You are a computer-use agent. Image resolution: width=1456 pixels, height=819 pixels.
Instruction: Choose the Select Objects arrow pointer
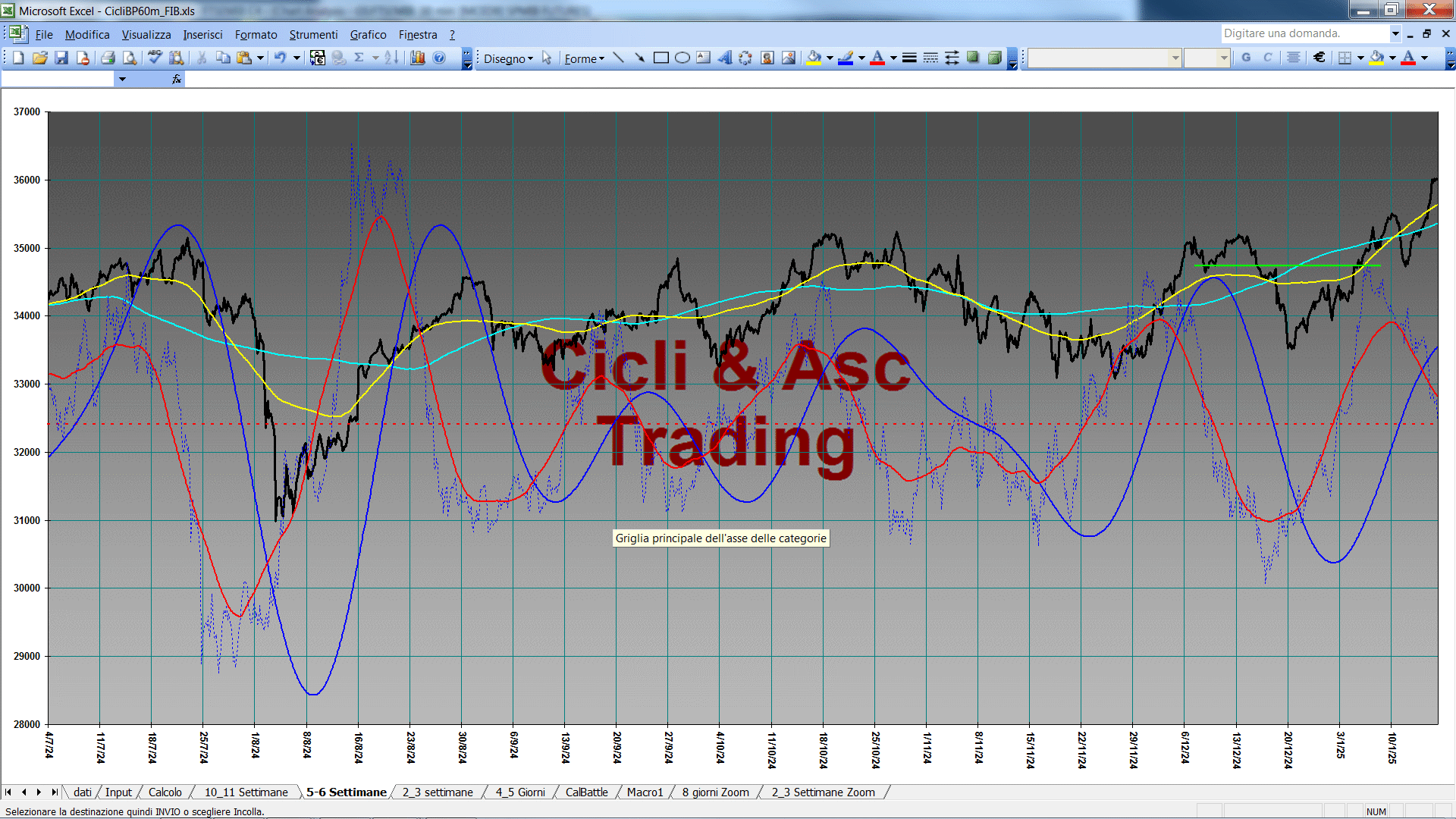click(x=547, y=58)
